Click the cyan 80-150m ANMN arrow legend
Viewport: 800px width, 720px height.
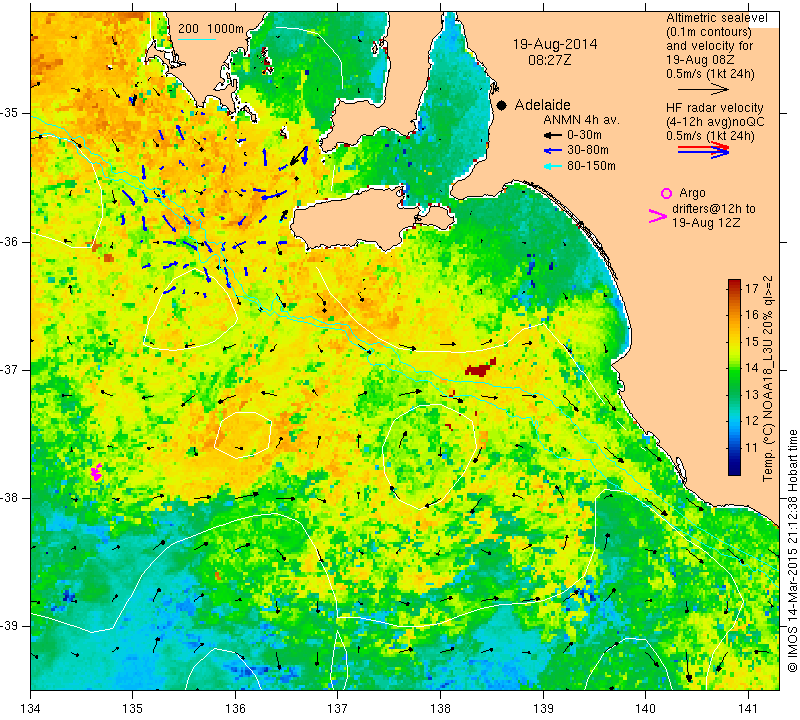point(553,166)
